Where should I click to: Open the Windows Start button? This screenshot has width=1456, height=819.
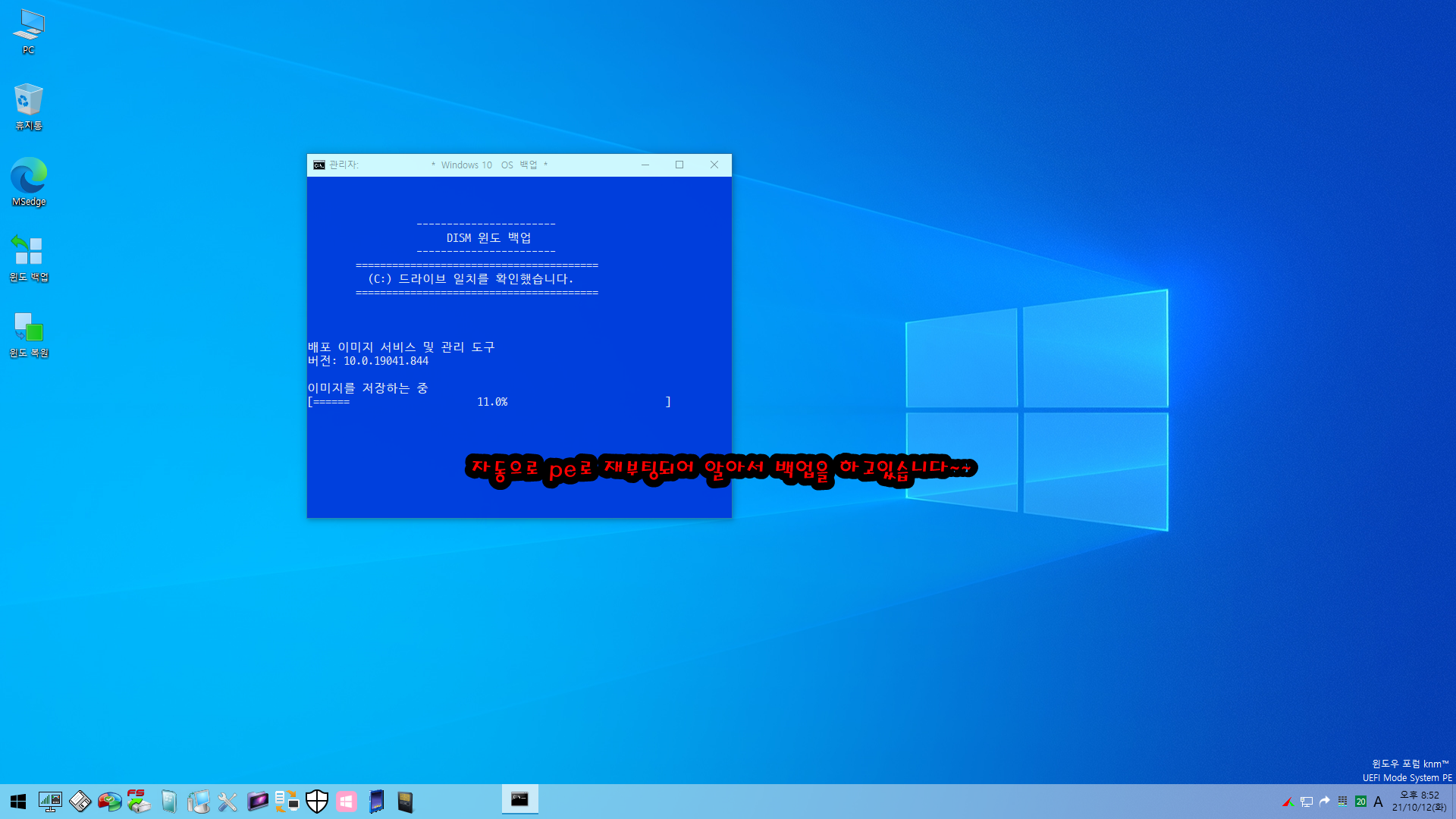click(18, 802)
